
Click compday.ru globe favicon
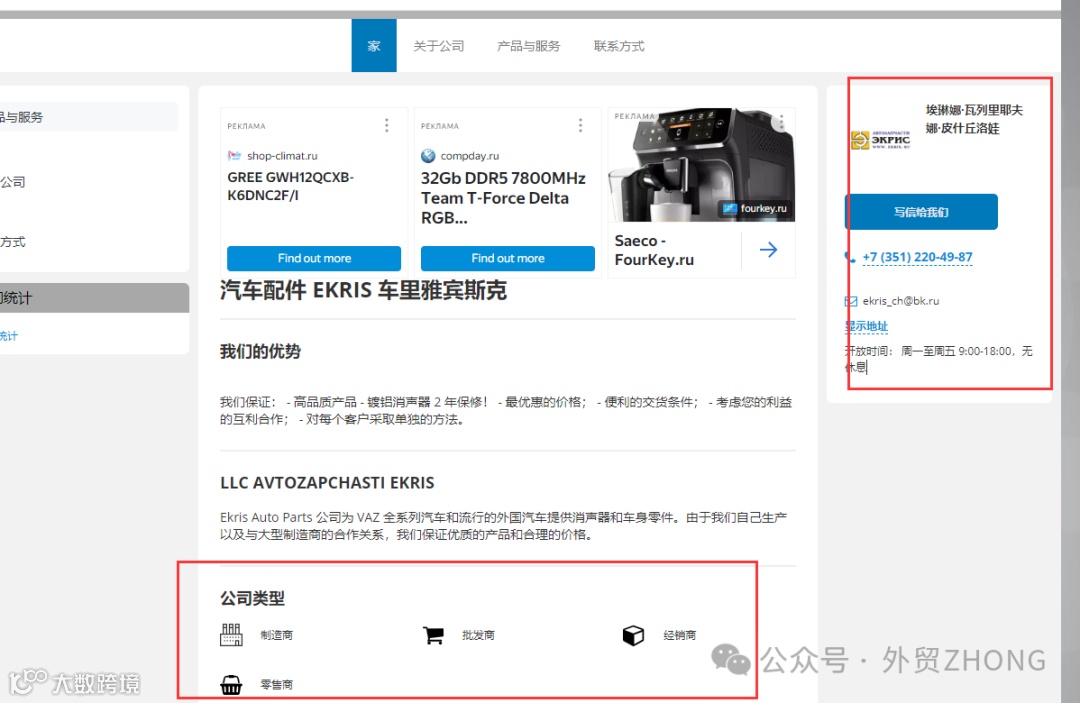tap(428, 156)
